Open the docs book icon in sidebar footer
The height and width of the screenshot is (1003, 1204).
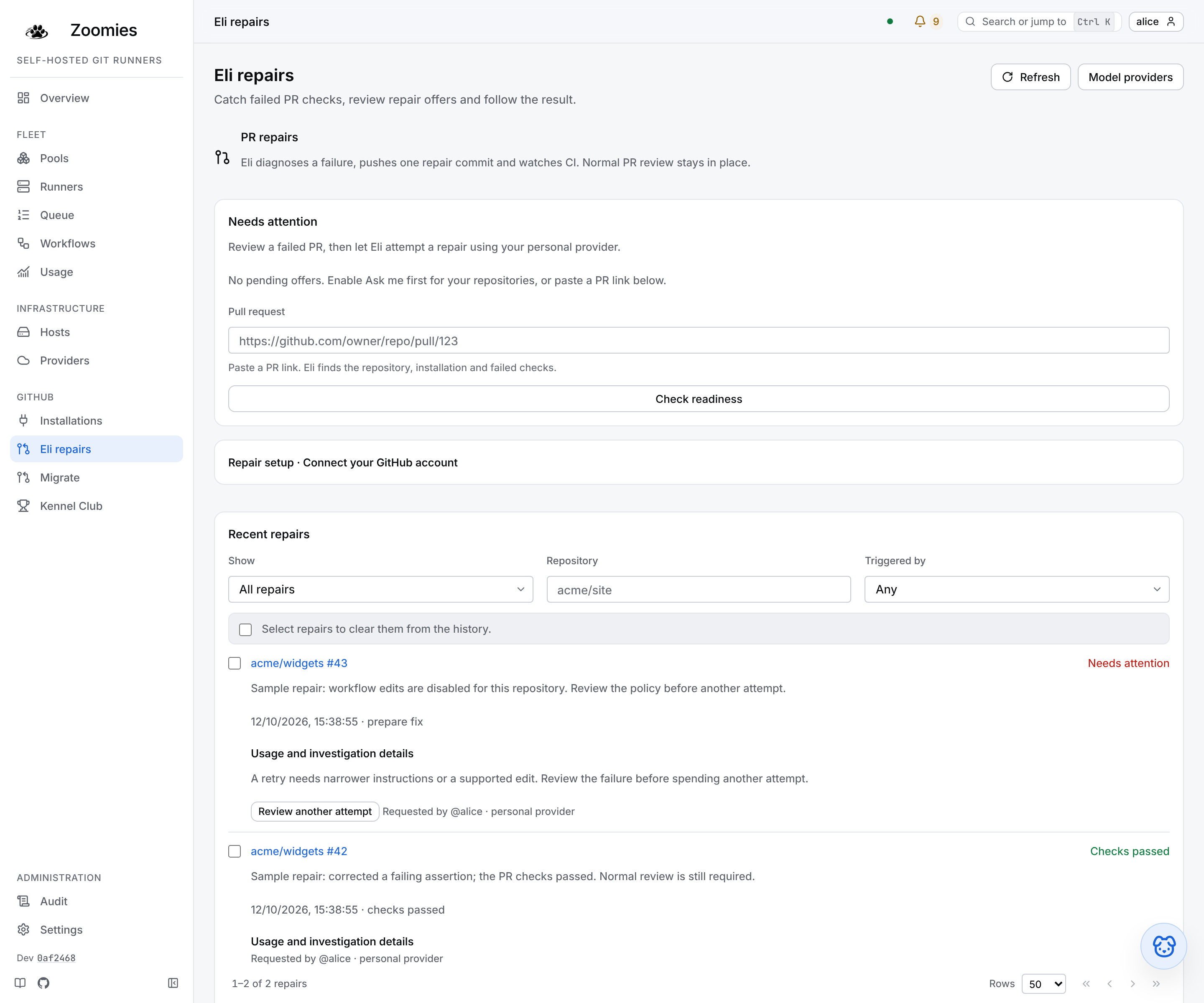20,983
